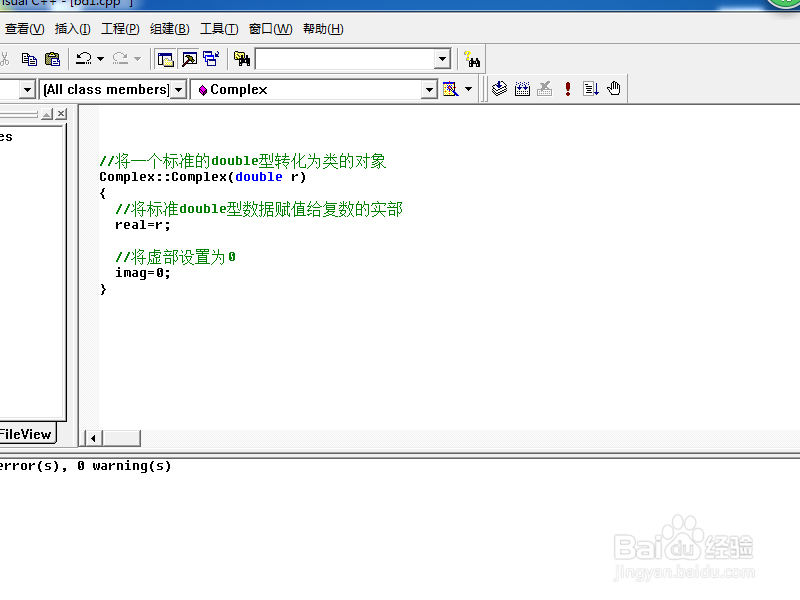
Task: Open the Complex member combo box
Action: 313,90
